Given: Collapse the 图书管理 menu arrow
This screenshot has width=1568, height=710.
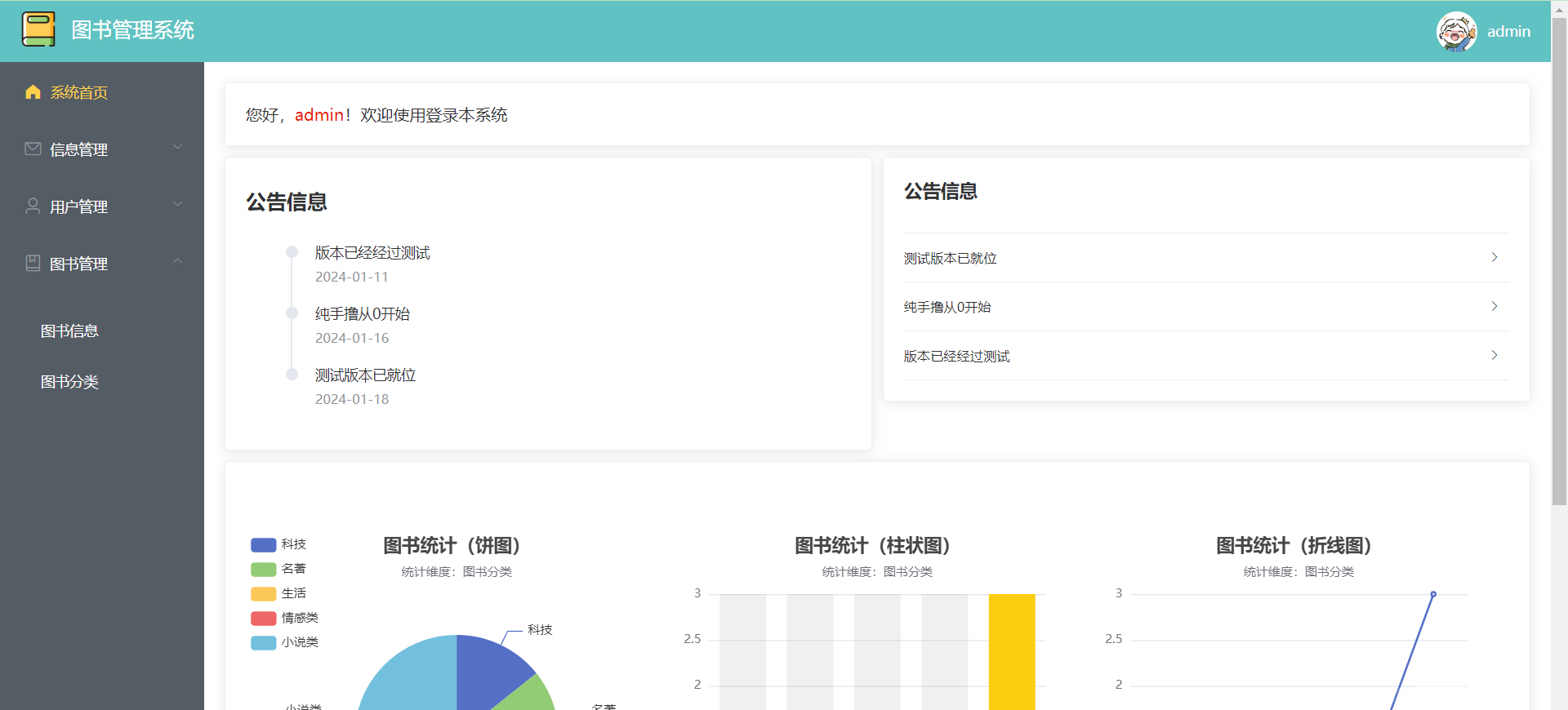Looking at the screenshot, I should 177,261.
